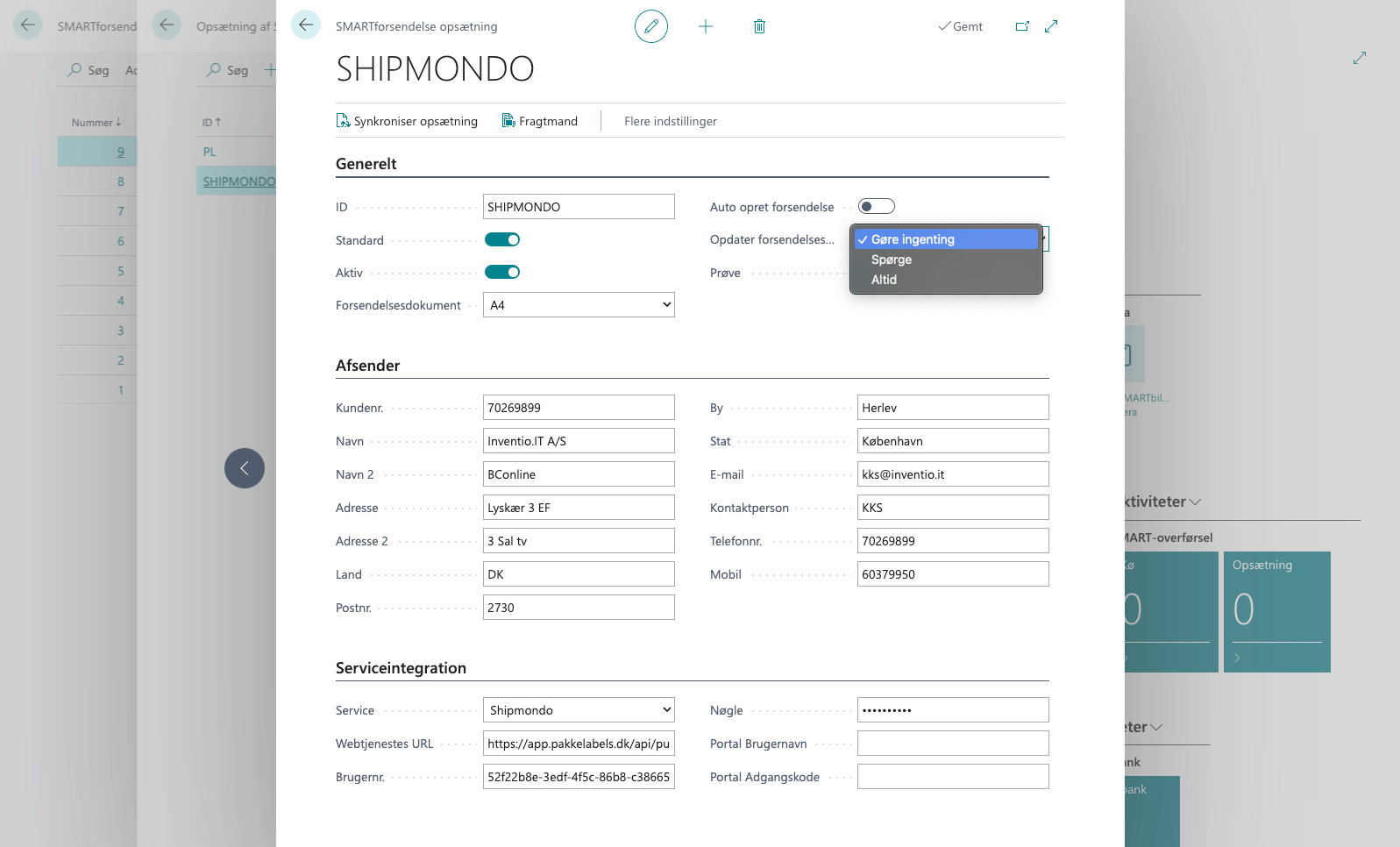Click back arrow of SMARTforsend page

pos(28,25)
